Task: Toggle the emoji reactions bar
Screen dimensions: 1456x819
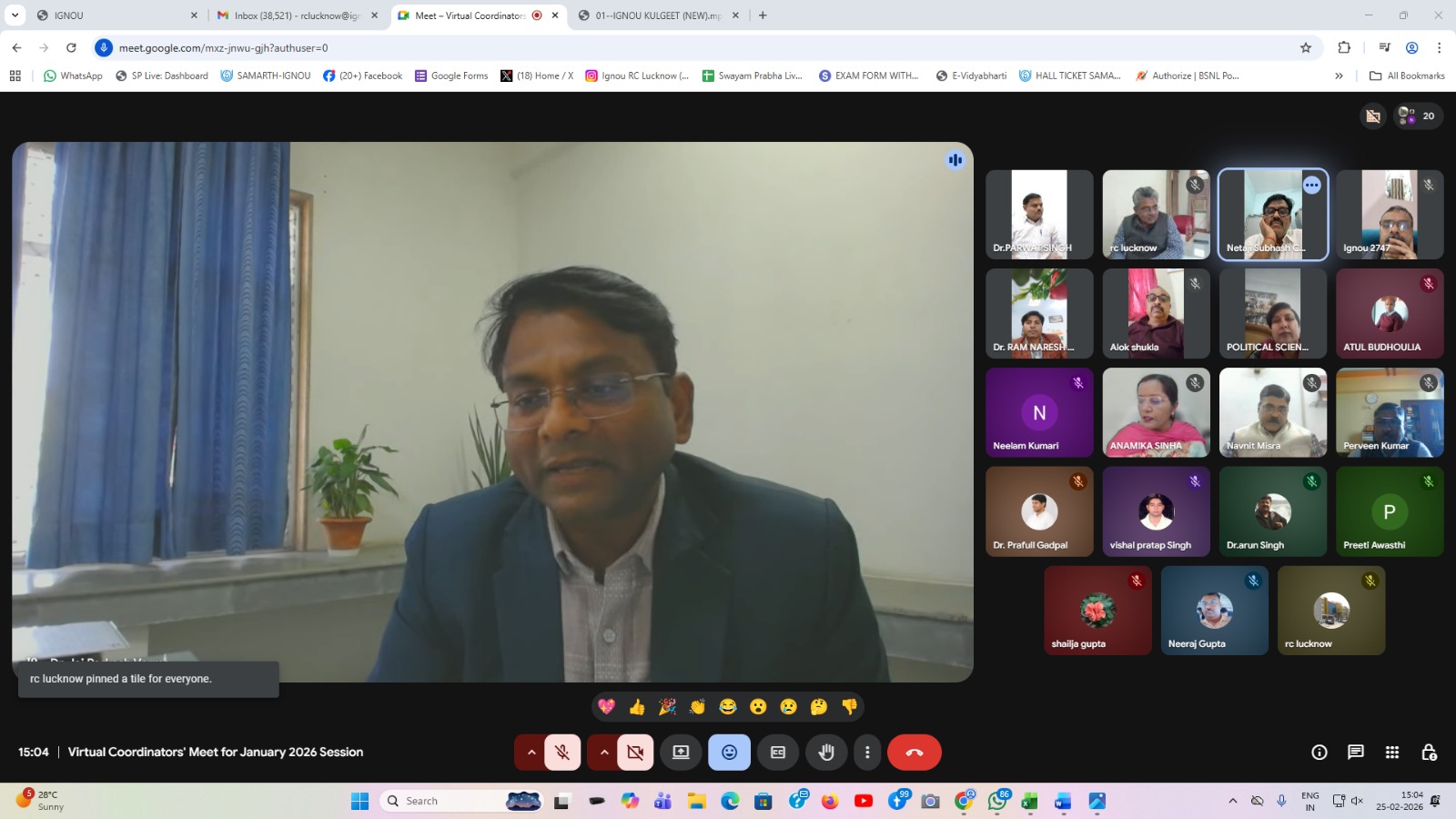Action: point(729,753)
